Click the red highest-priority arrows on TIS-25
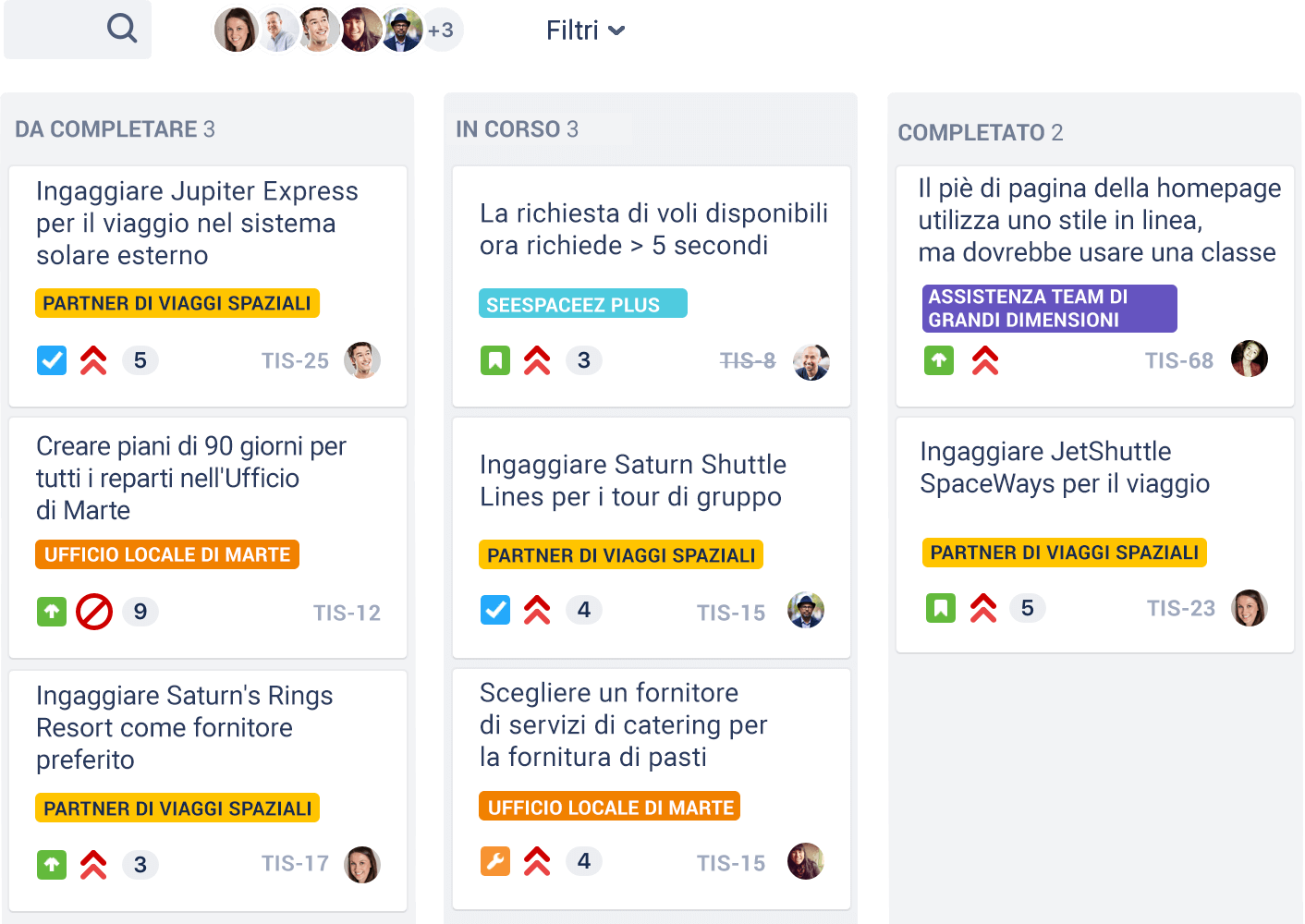 click(93, 360)
